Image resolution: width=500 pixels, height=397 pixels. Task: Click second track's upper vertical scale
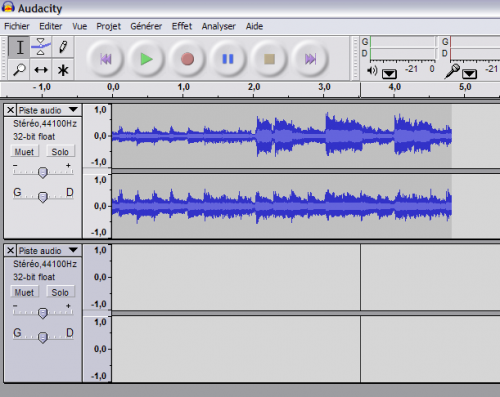click(x=97, y=277)
